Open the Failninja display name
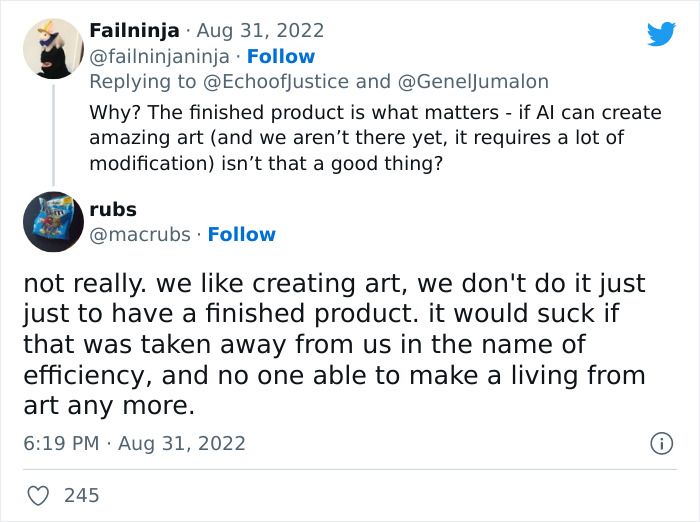The width and height of the screenshot is (700, 522). click(x=134, y=32)
